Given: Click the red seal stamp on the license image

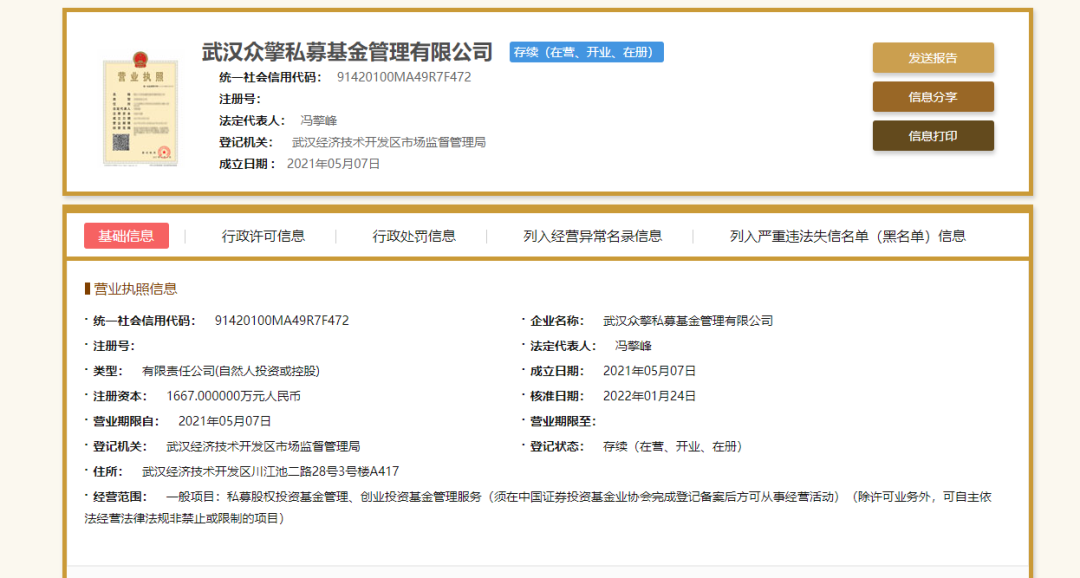Looking at the screenshot, I should (164, 151).
